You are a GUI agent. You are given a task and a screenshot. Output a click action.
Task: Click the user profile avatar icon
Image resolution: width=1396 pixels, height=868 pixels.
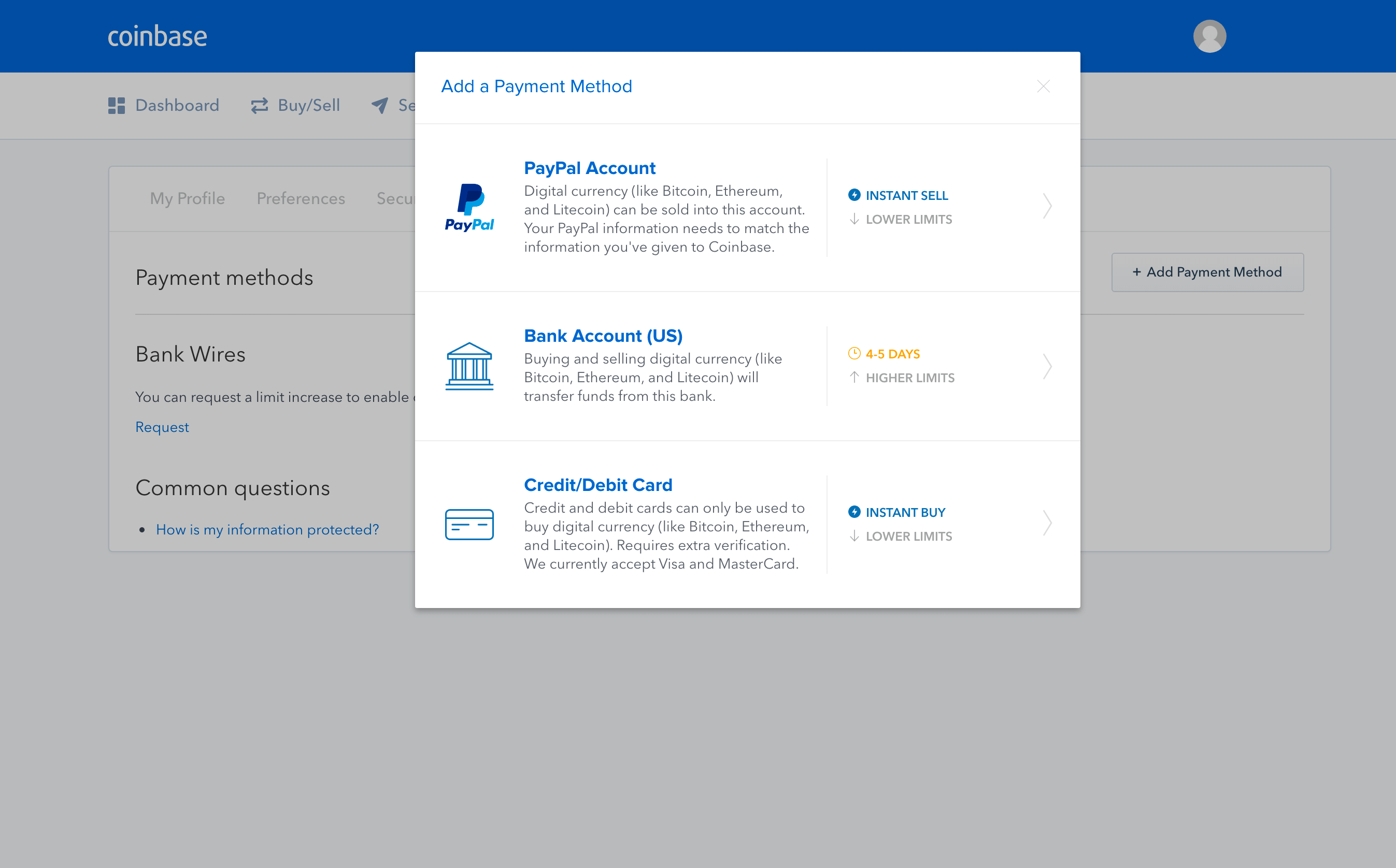click(x=1208, y=36)
